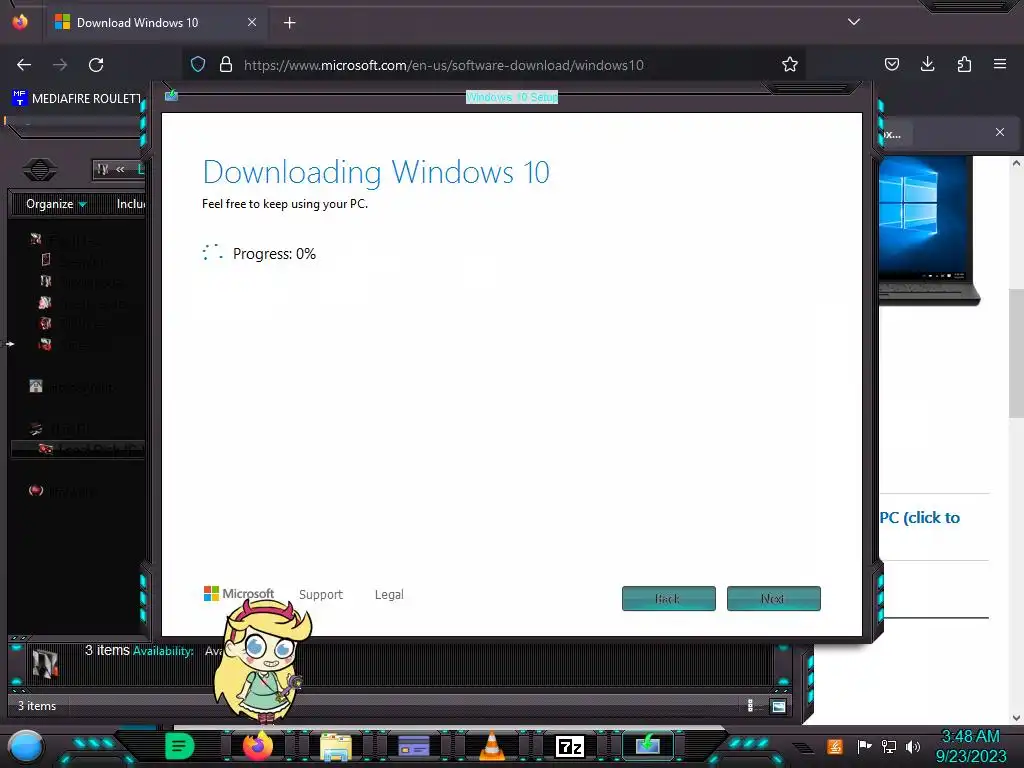This screenshot has width=1024, height=768.
Task: Open Firefox tracking protection shield
Action: point(198,64)
